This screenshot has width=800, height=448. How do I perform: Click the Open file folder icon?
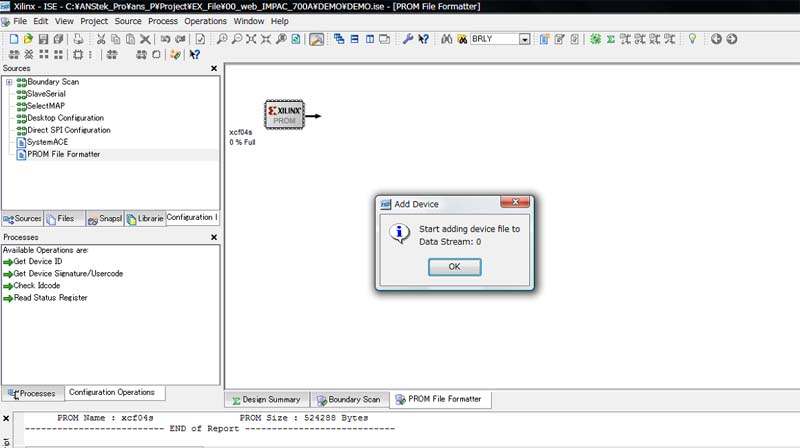click(x=28, y=39)
